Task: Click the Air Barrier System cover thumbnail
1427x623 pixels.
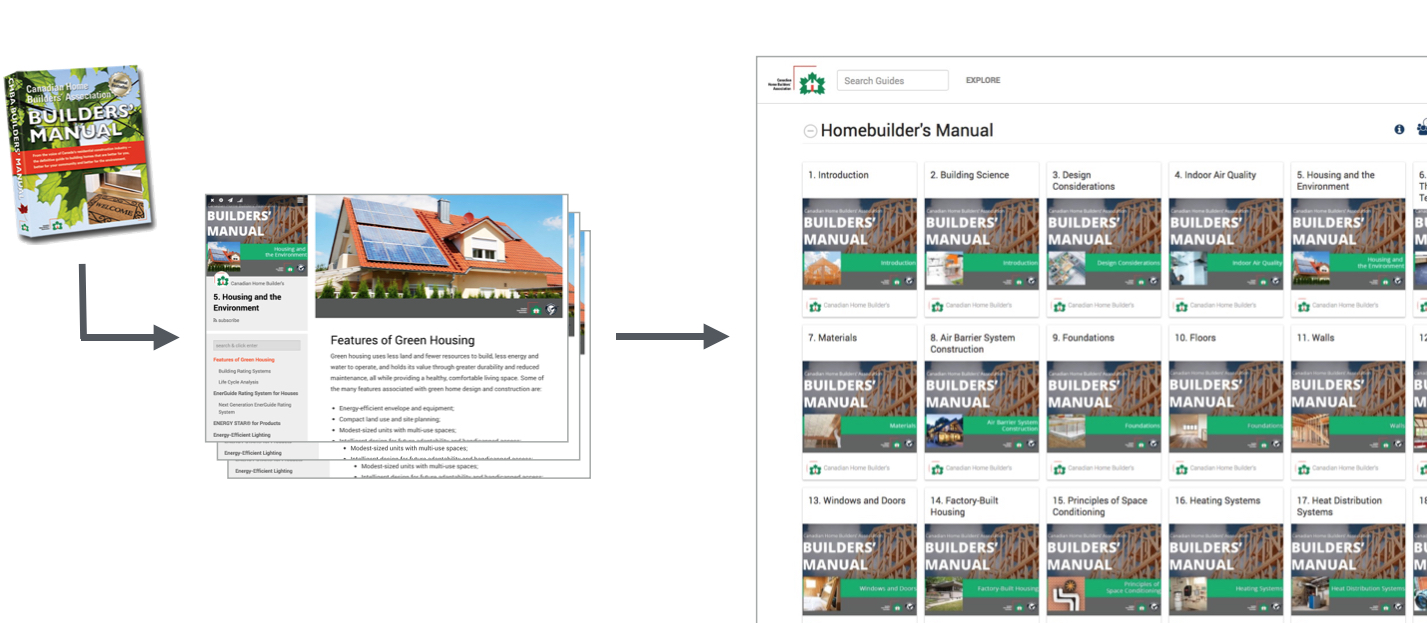Action: [x=982, y=407]
